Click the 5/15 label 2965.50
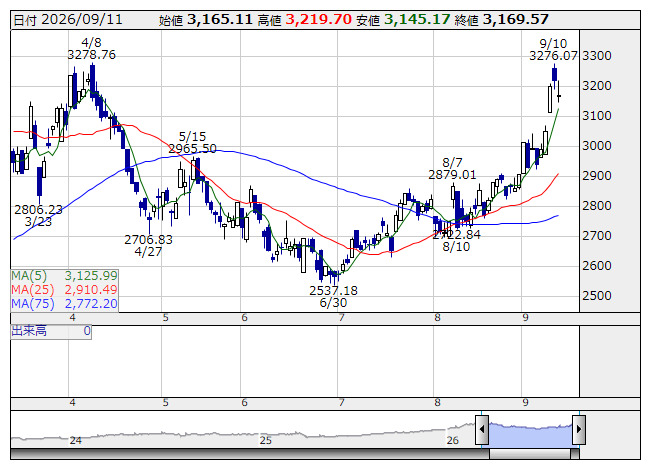 (192, 142)
